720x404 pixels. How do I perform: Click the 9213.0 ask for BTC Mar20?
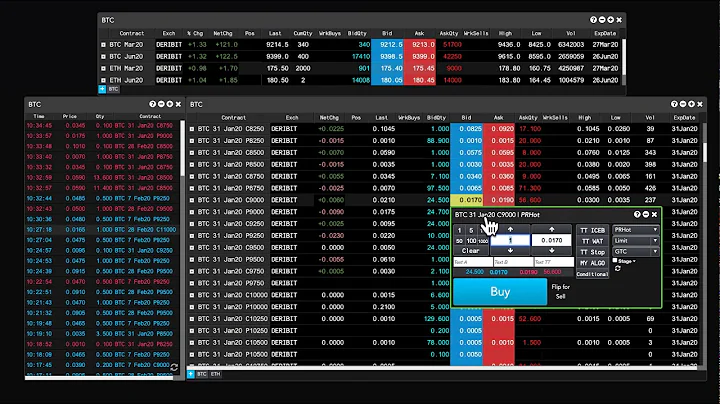pyautogui.click(x=420, y=45)
